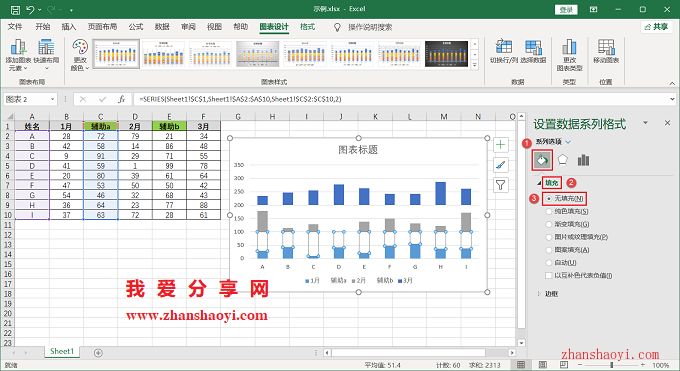Click the Tell me search box

tap(370, 27)
